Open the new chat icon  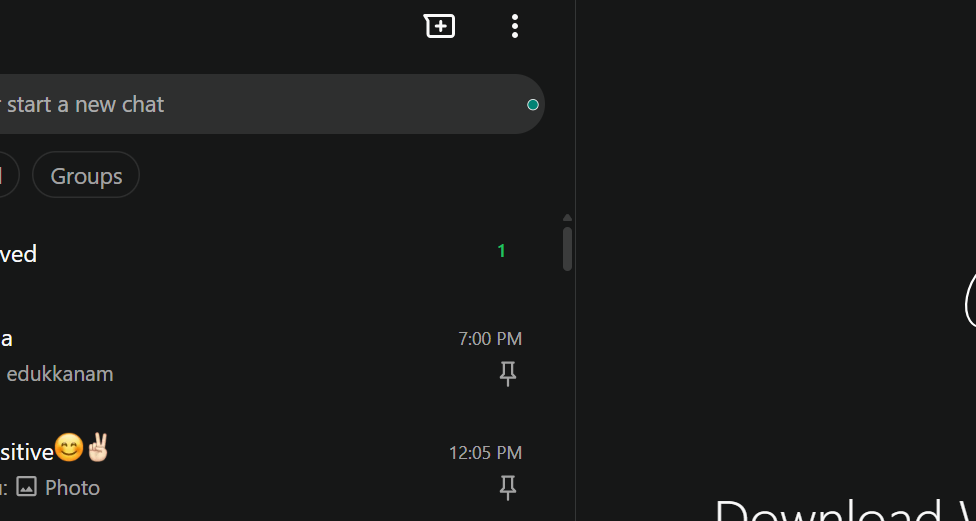coord(439,26)
